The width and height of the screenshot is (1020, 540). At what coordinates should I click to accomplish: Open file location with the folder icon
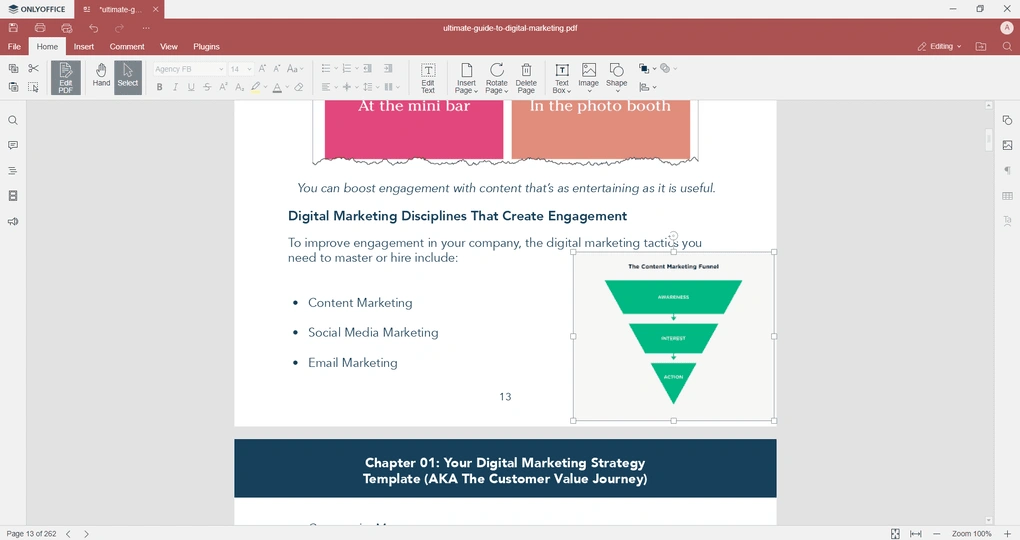(981, 47)
